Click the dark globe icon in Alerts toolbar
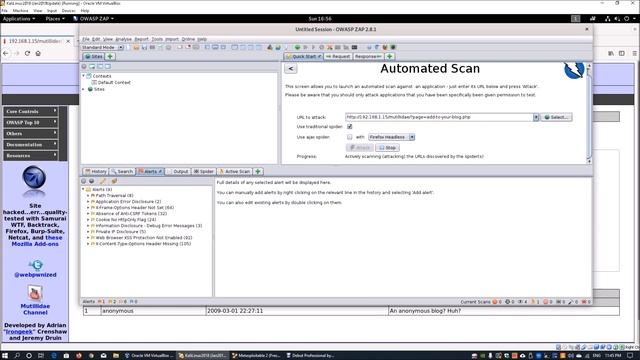The width and height of the screenshot is (640, 360). tap(92, 181)
